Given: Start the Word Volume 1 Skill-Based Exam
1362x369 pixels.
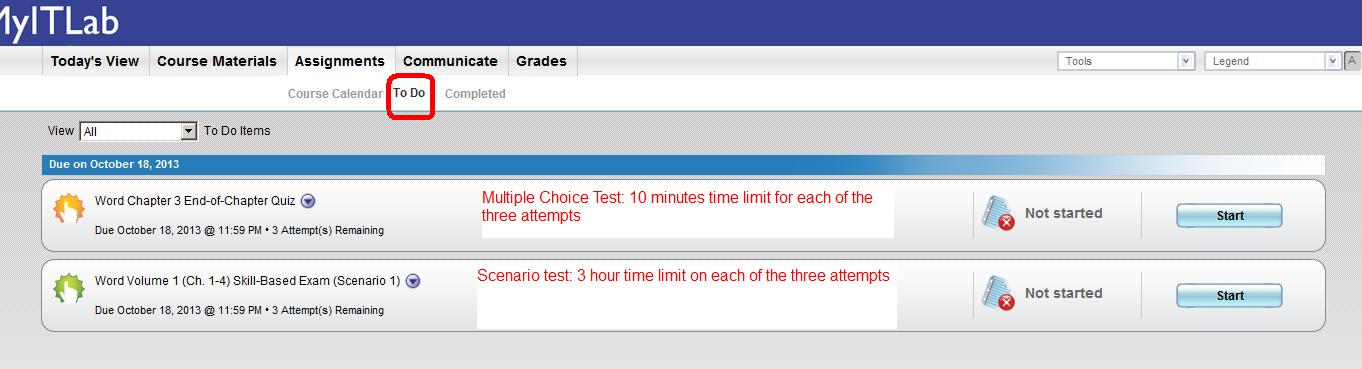Looking at the screenshot, I should tap(1229, 295).
